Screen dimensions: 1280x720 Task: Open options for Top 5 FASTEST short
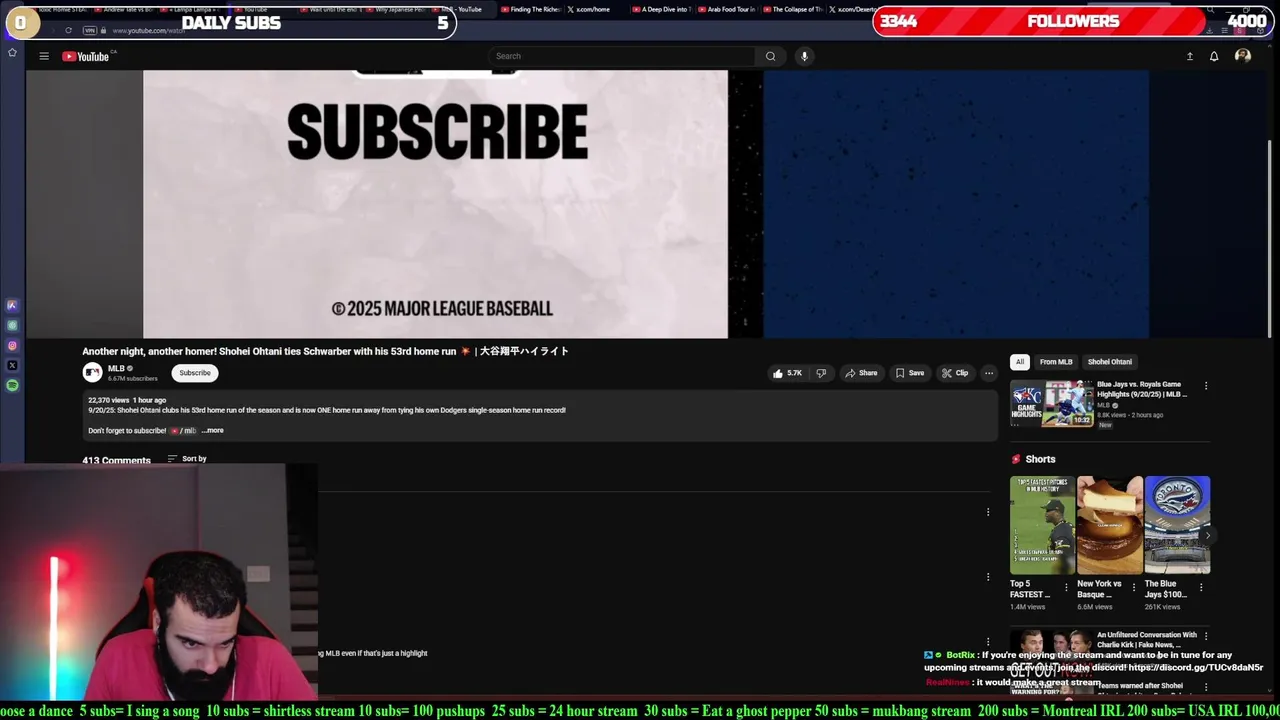click(x=1066, y=588)
